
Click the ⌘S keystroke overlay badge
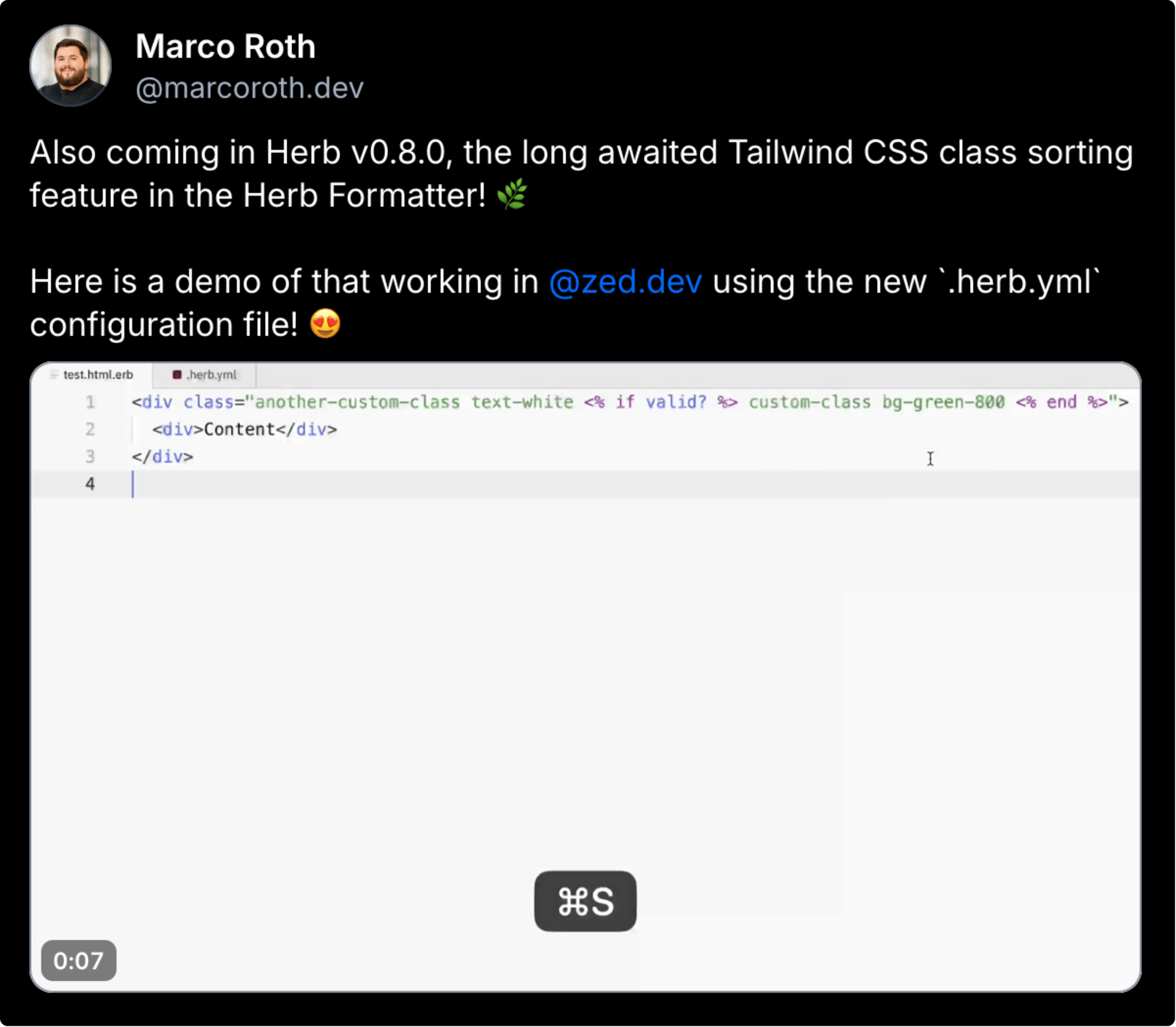(x=585, y=901)
